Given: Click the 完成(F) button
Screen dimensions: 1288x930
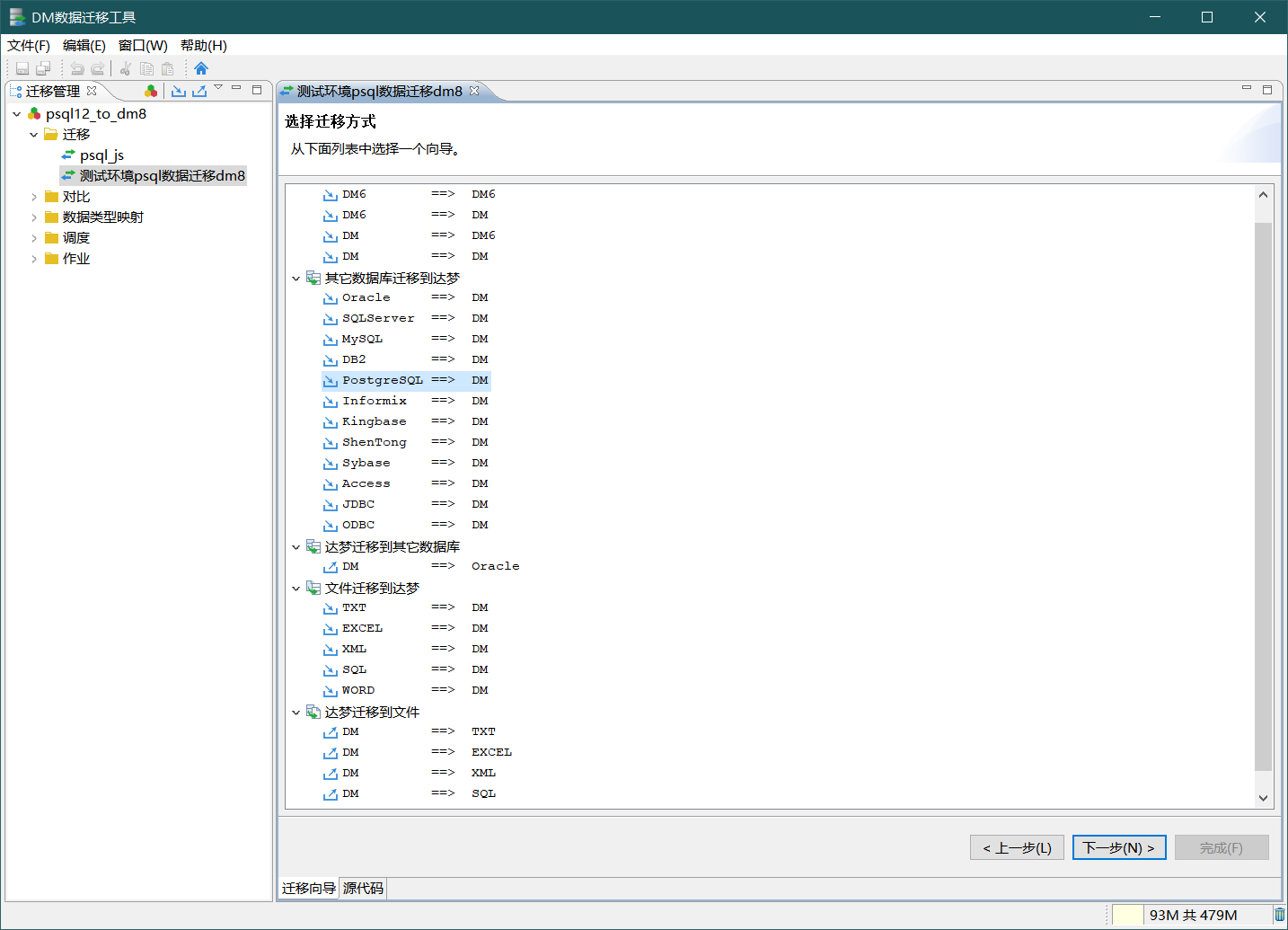Looking at the screenshot, I should pos(1222,847).
